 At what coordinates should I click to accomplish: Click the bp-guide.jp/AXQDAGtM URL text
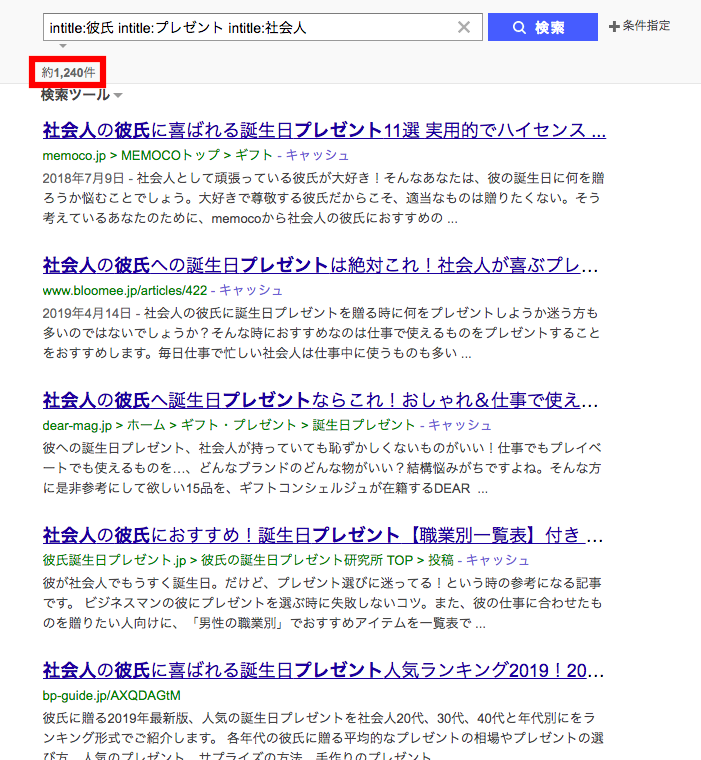(112, 696)
